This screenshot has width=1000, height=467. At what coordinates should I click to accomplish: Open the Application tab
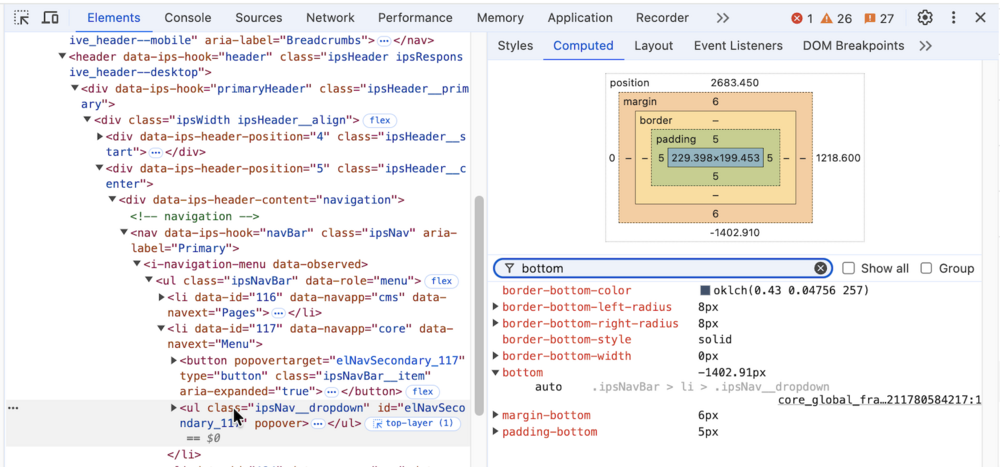point(579,18)
